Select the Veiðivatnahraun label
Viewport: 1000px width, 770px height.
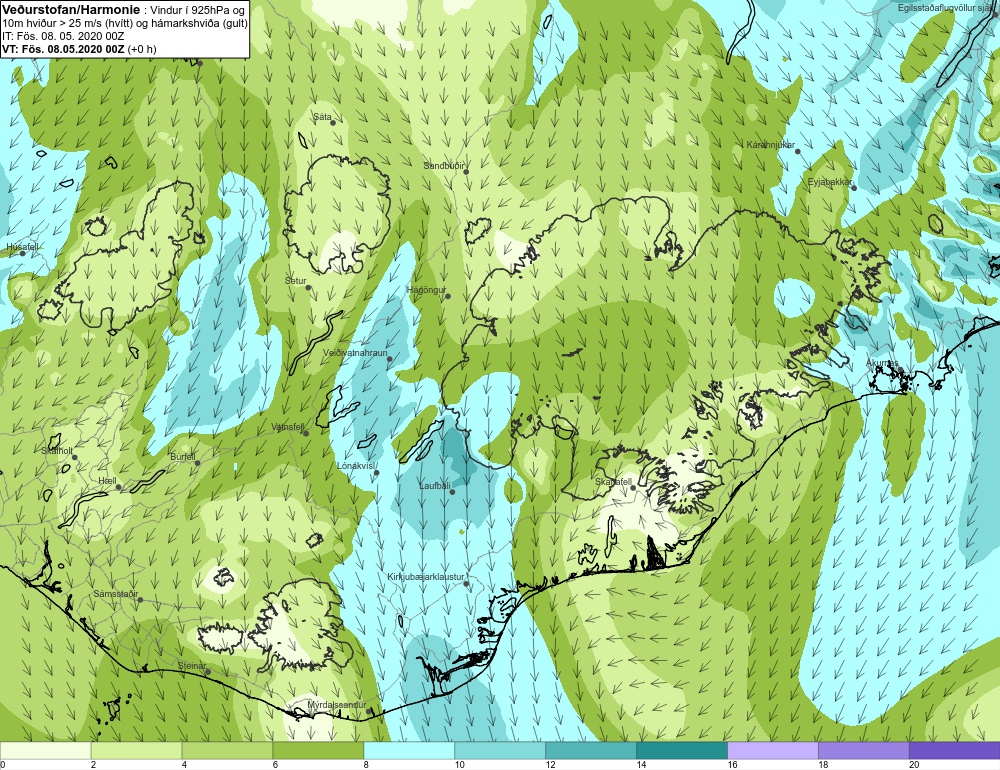point(355,352)
